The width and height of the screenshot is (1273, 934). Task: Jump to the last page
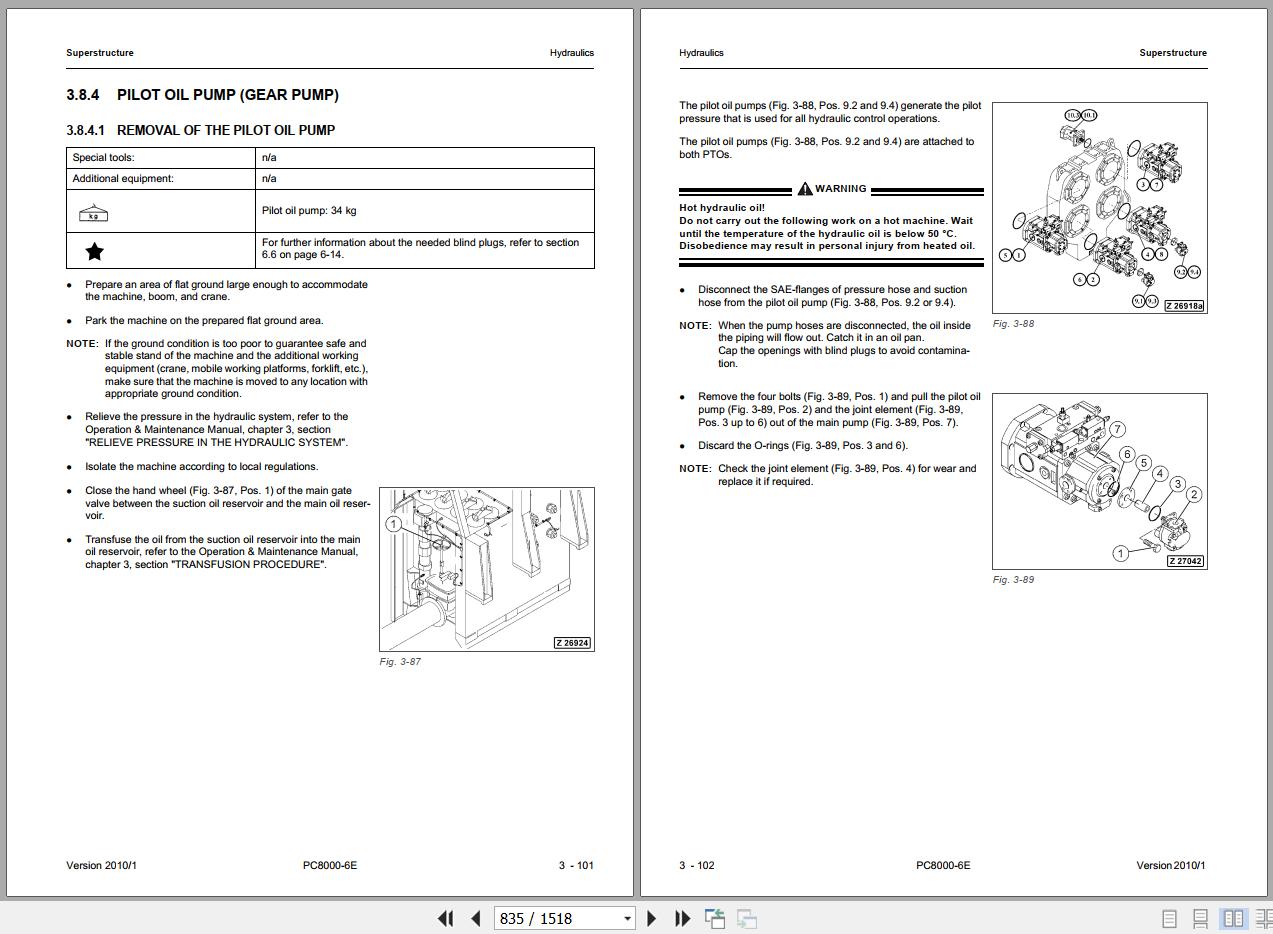coord(683,918)
